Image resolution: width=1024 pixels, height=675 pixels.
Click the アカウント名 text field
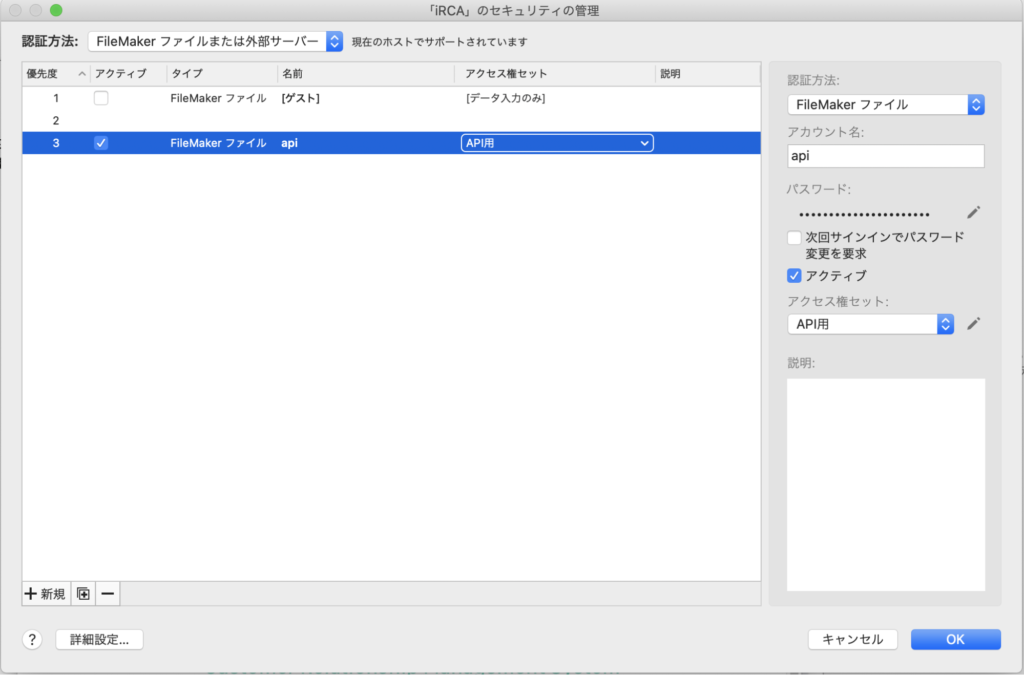[x=885, y=156]
